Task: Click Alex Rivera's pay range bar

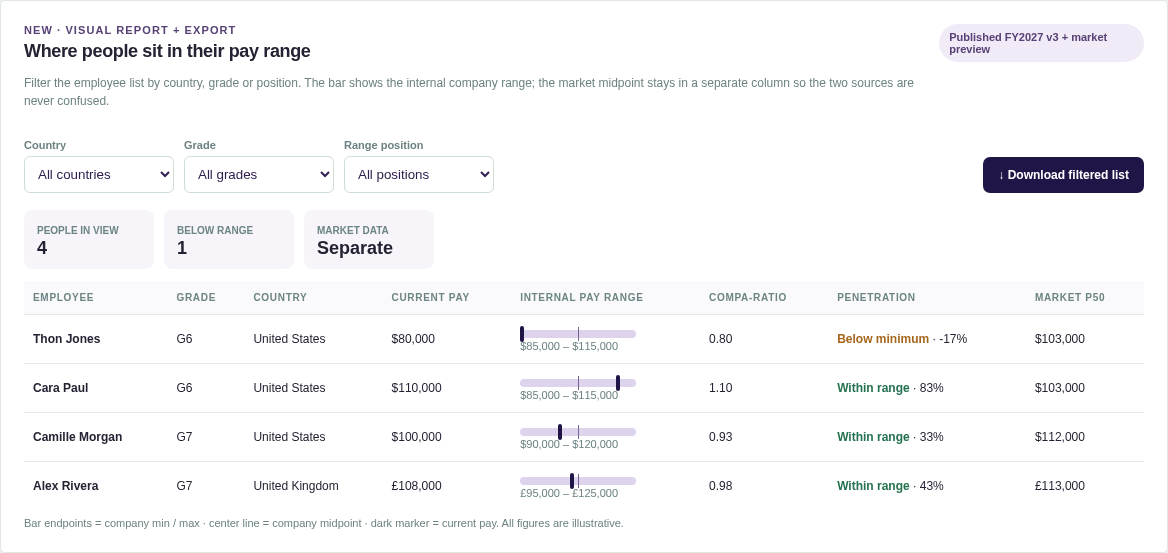Action: (578, 481)
